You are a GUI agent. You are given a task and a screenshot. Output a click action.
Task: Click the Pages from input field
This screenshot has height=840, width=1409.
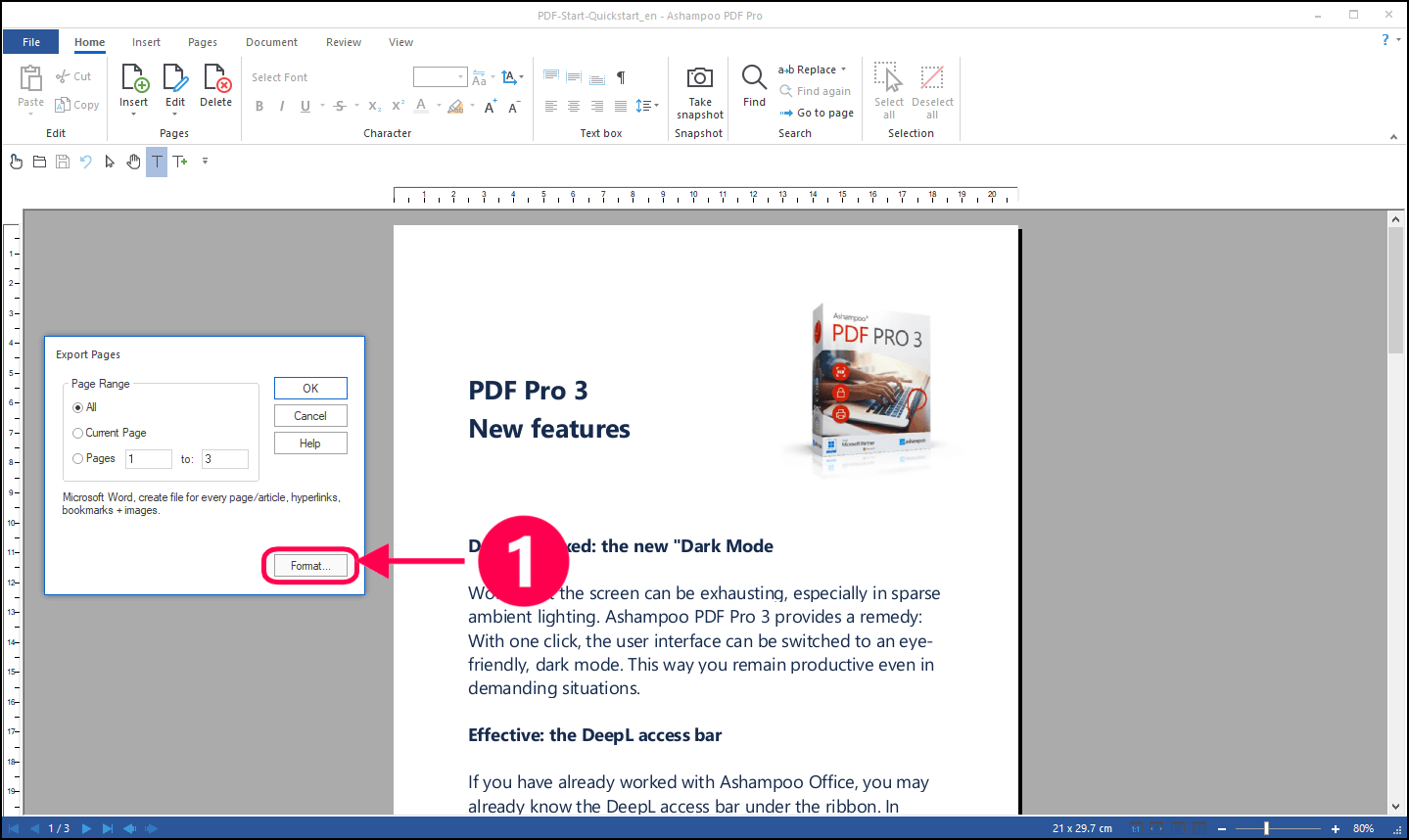[149, 459]
